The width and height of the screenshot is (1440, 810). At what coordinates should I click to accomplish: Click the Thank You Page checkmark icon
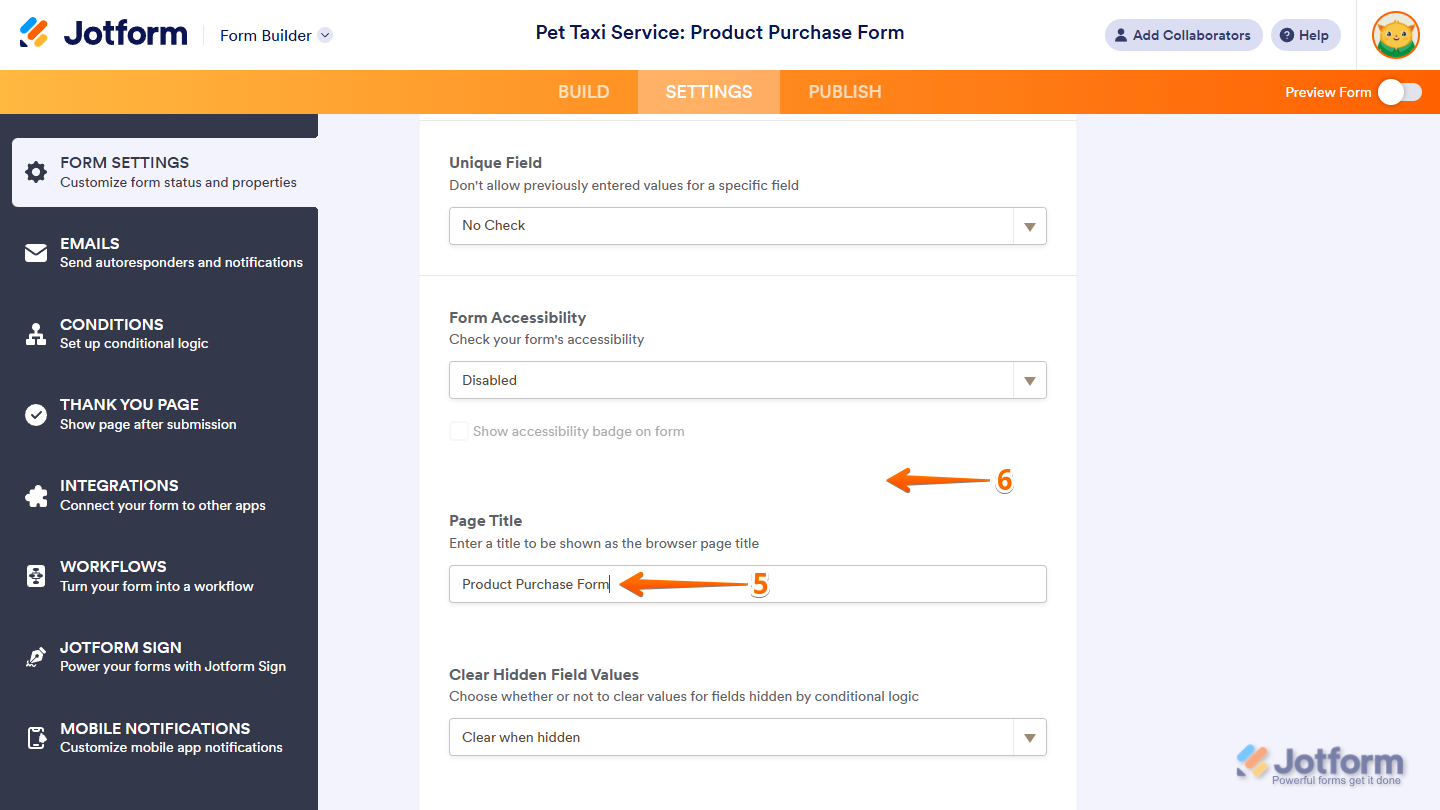tap(36, 414)
